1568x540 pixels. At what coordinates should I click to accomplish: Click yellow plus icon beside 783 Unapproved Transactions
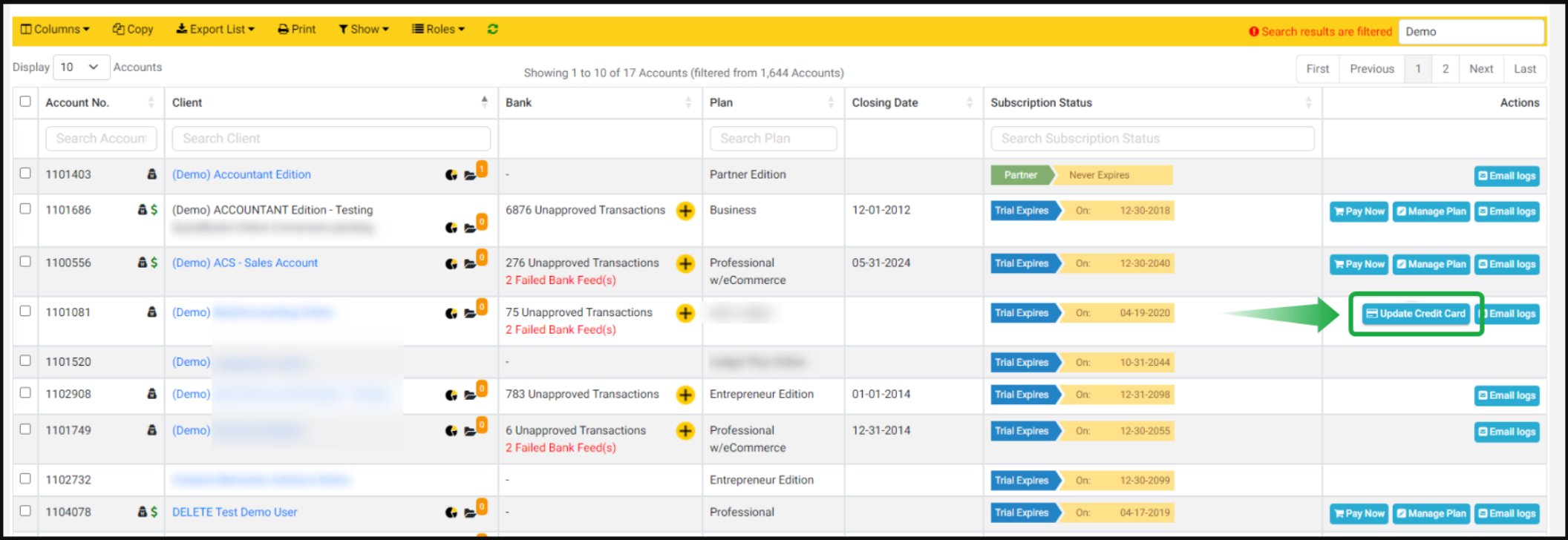coord(685,395)
